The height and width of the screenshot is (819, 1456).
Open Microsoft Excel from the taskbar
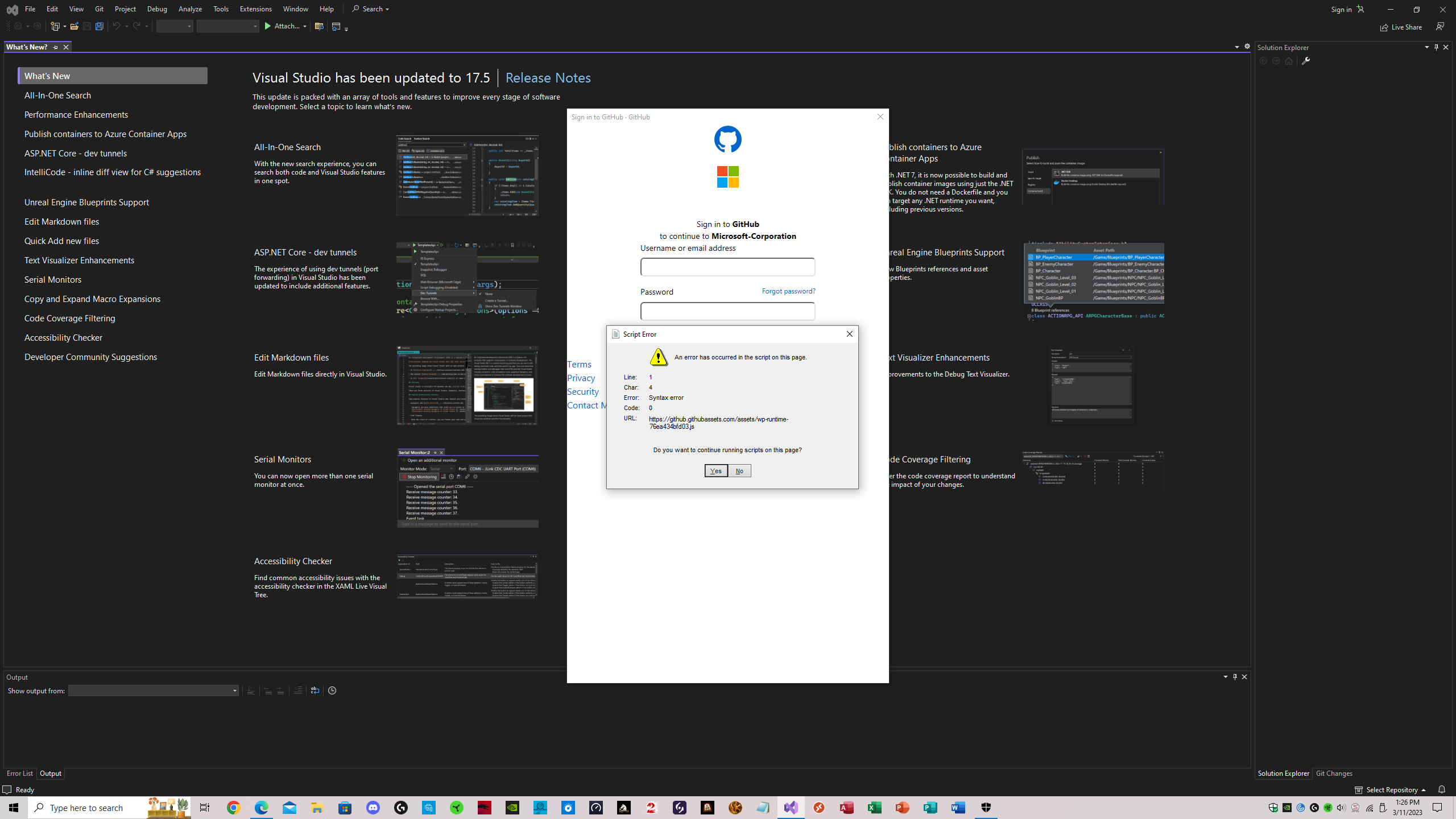coord(874,808)
